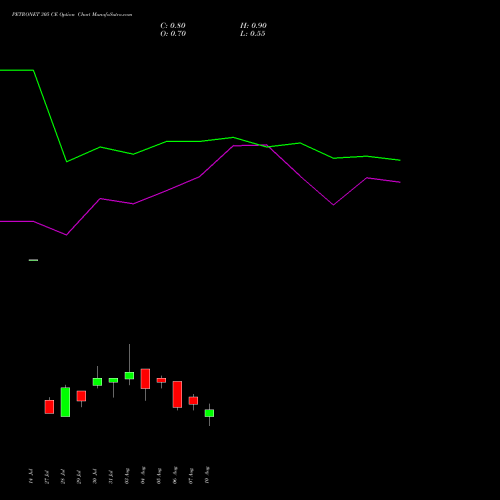Click the opening price value O: 0.70

(173, 34)
